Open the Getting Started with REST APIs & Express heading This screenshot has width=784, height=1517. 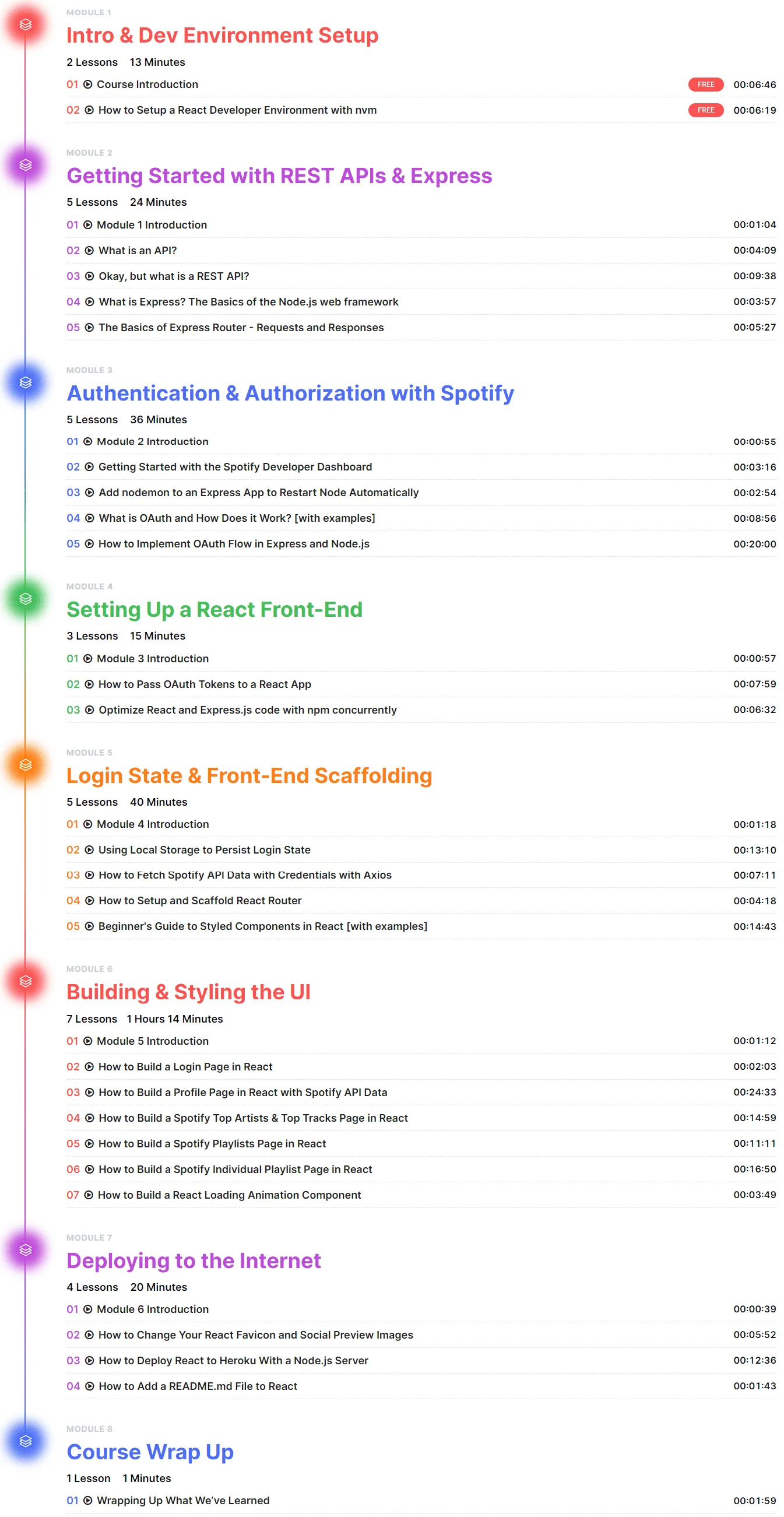(279, 175)
